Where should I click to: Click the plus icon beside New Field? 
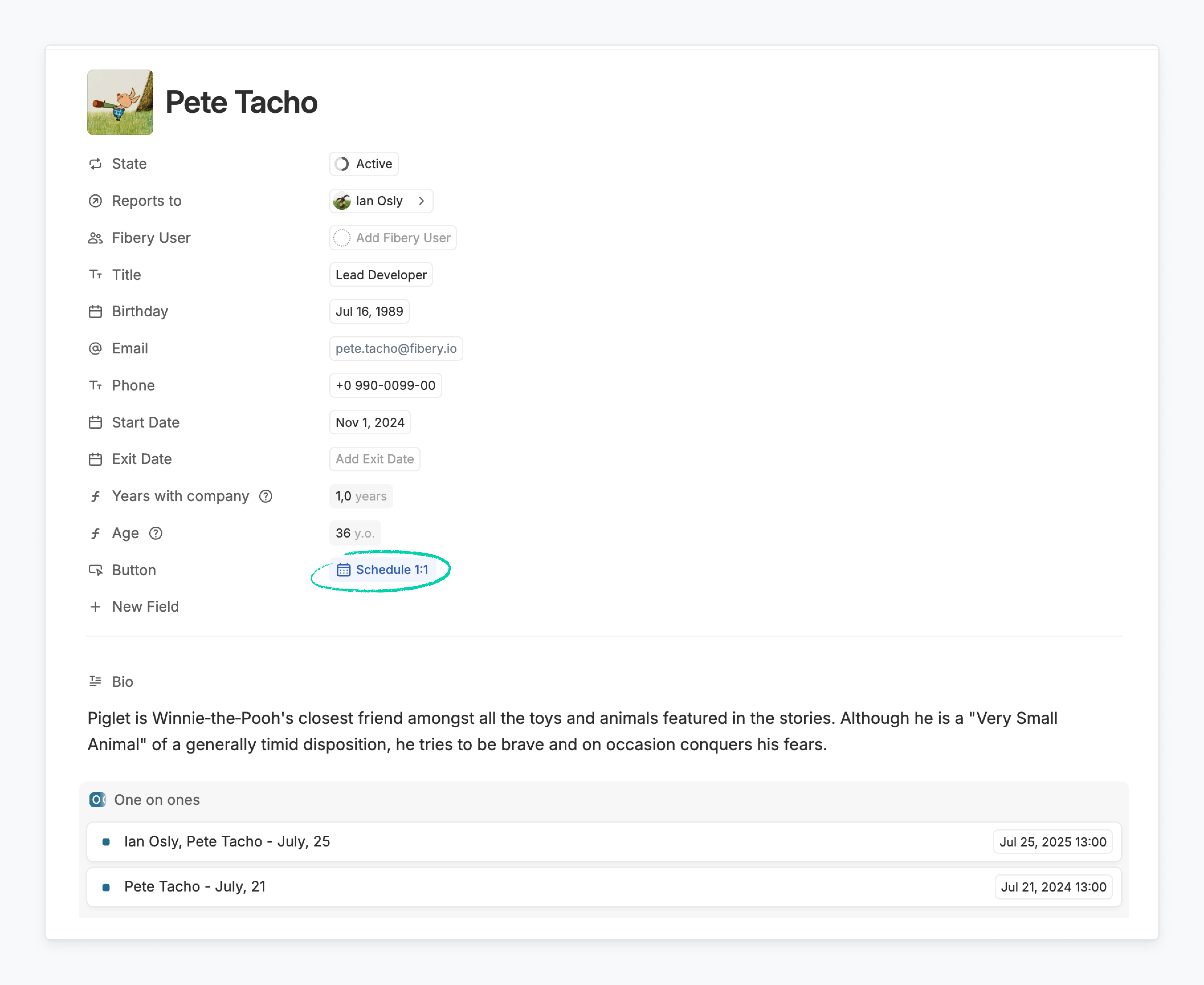click(x=95, y=607)
